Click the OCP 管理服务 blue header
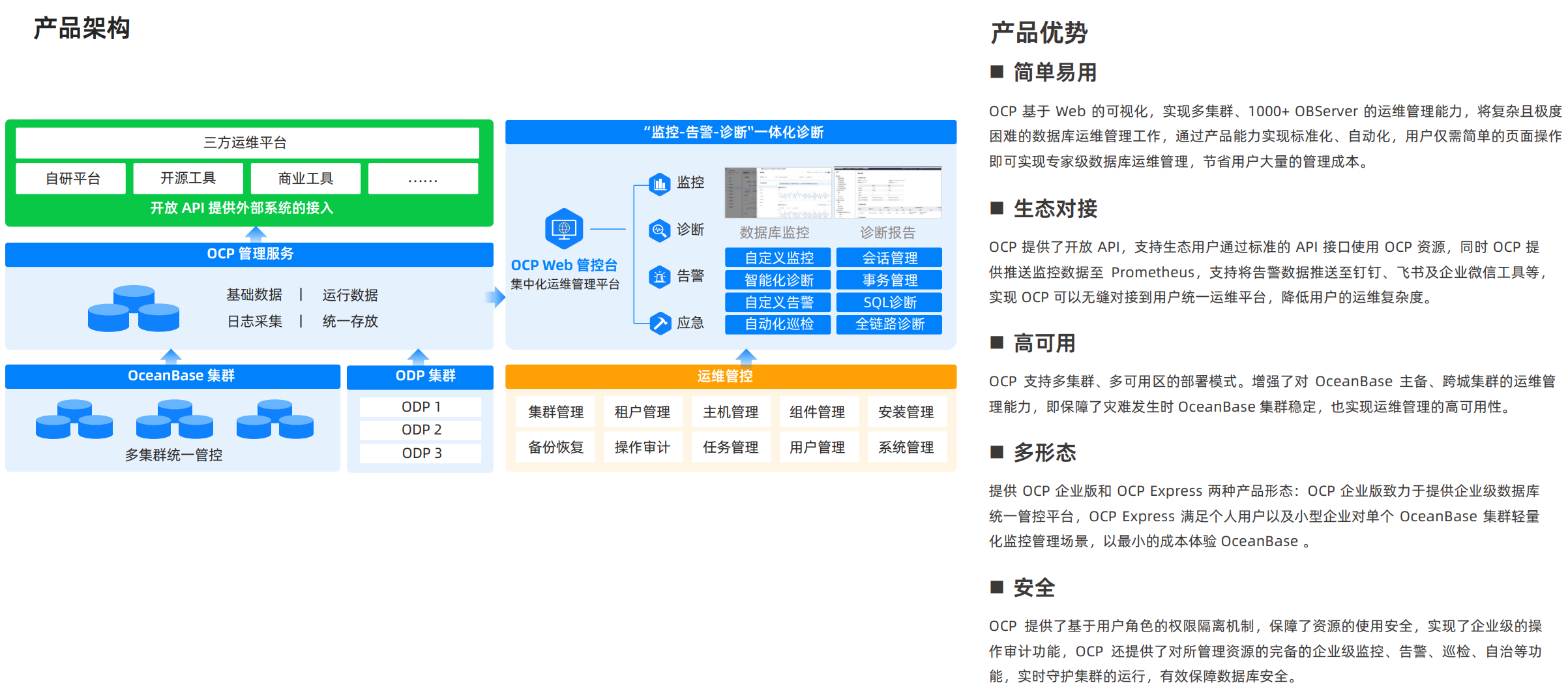Image resolution: width=1568 pixels, height=700 pixels. click(249, 254)
